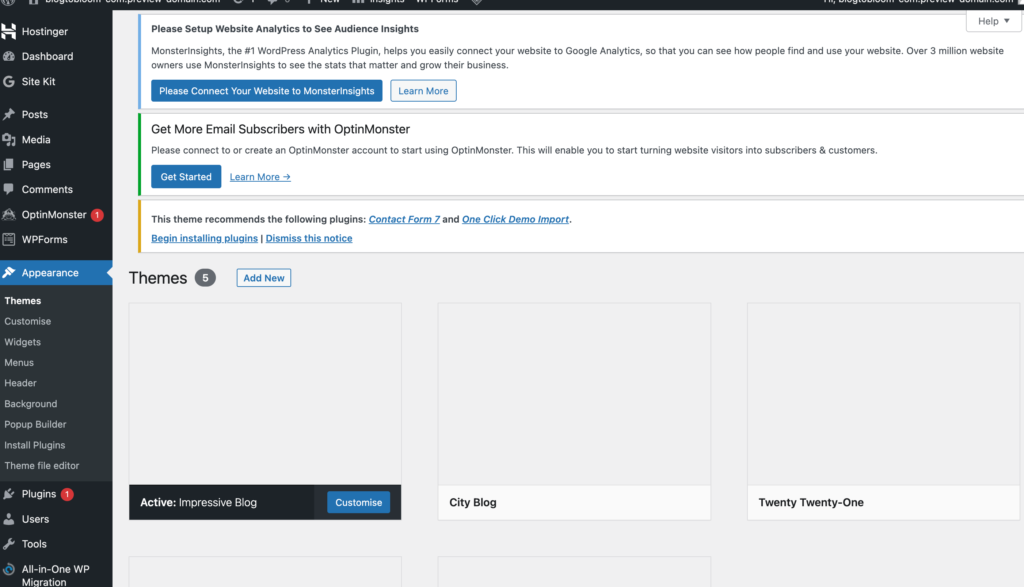Click the Tools wrench icon
The width and height of the screenshot is (1024, 587).
tap(8, 544)
